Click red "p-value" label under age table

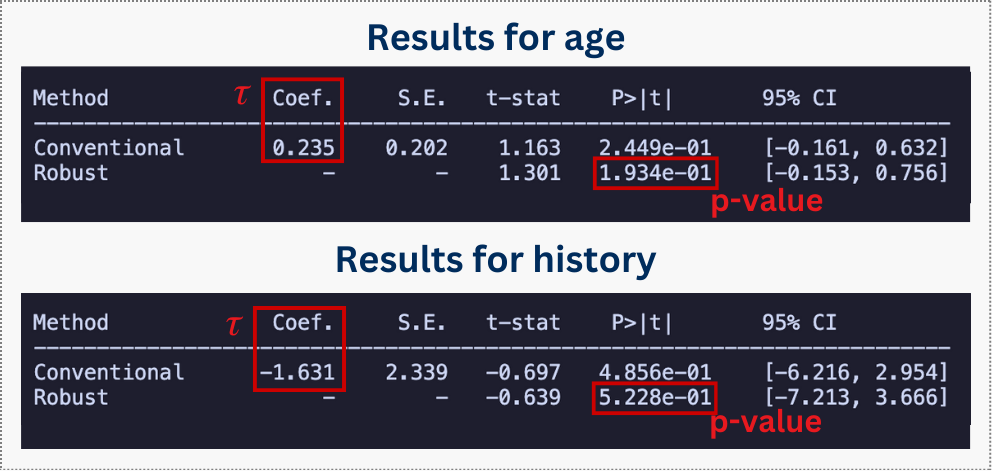click(766, 201)
